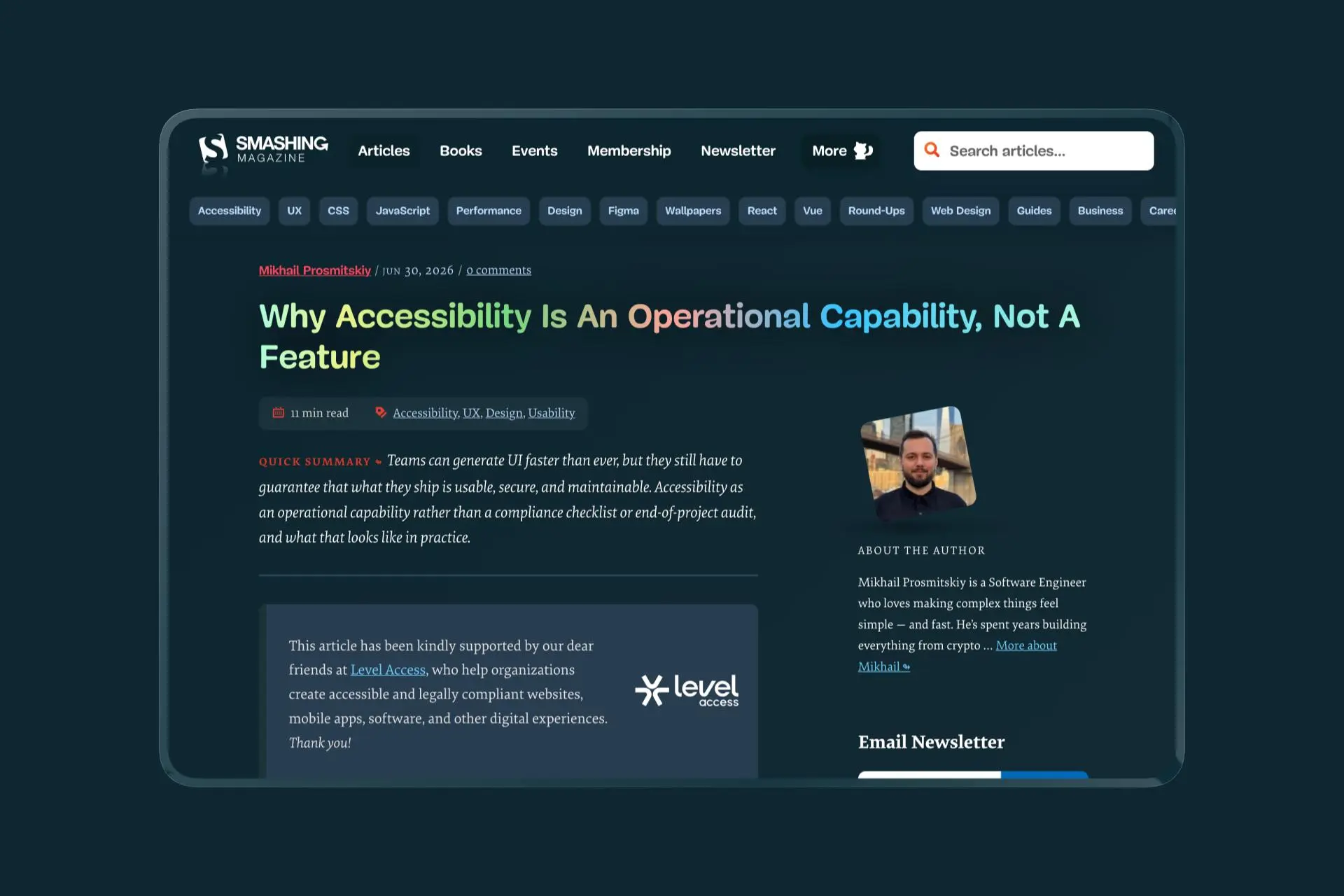Select the Guides category chip
1344x896 pixels.
1034,211
